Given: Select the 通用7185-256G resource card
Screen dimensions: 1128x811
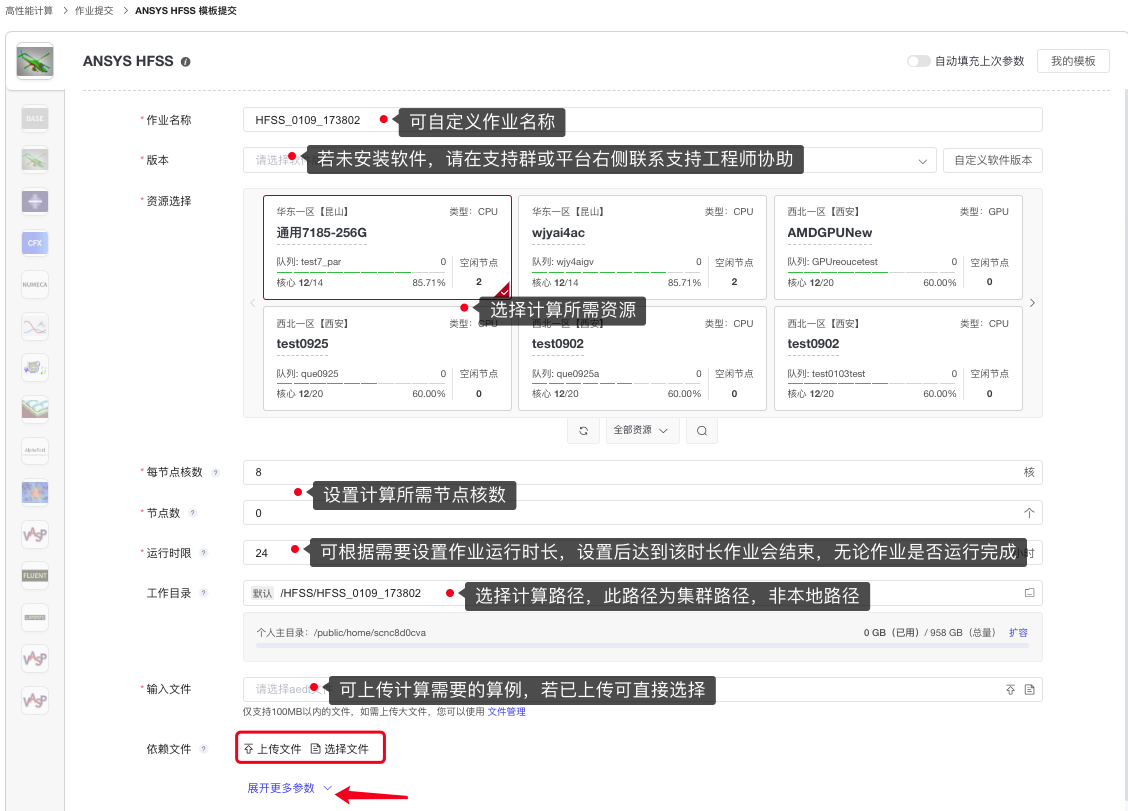Looking at the screenshot, I should click(x=387, y=247).
